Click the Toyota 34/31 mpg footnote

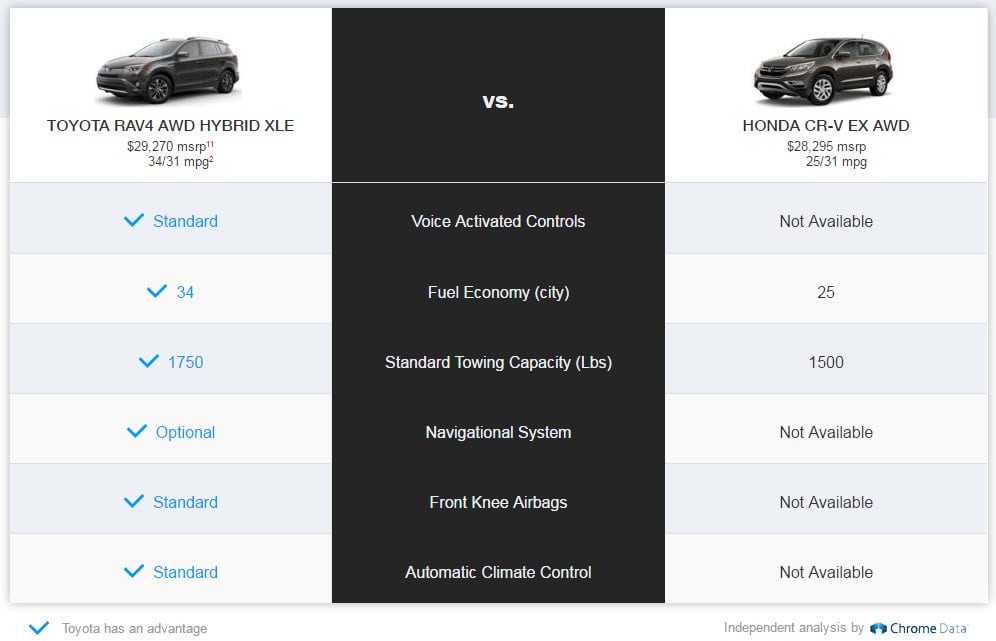[x=211, y=159]
